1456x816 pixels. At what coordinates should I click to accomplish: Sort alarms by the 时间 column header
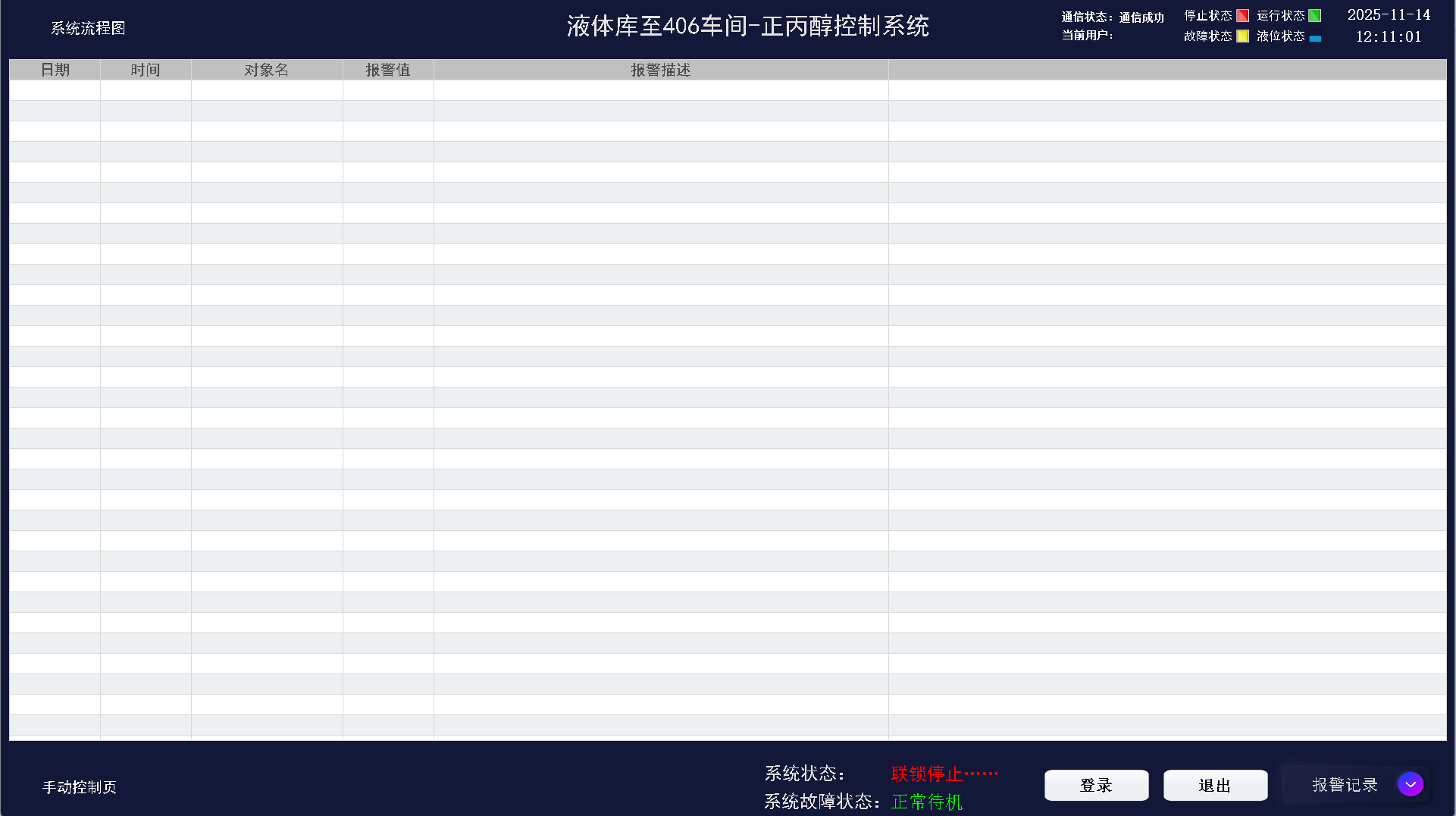coord(146,69)
